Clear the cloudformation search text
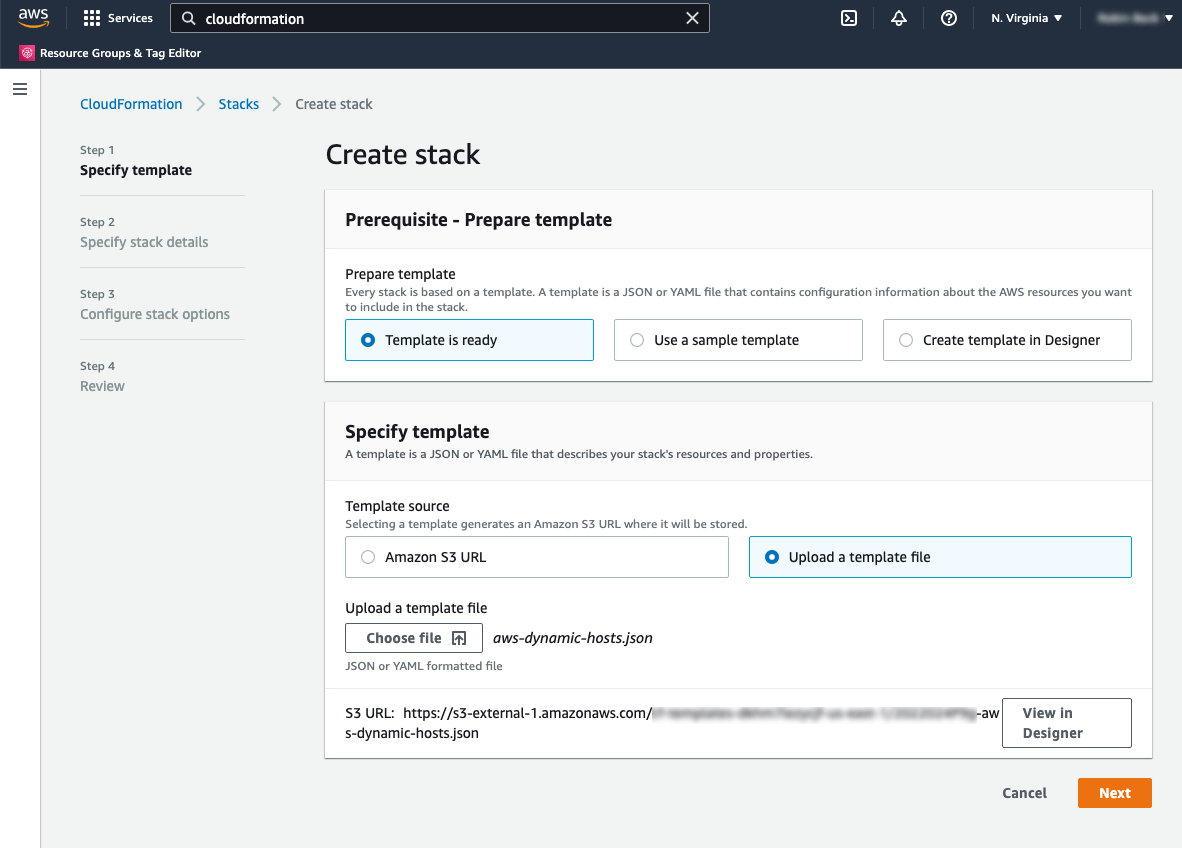This screenshot has height=848, width=1182. tap(692, 18)
